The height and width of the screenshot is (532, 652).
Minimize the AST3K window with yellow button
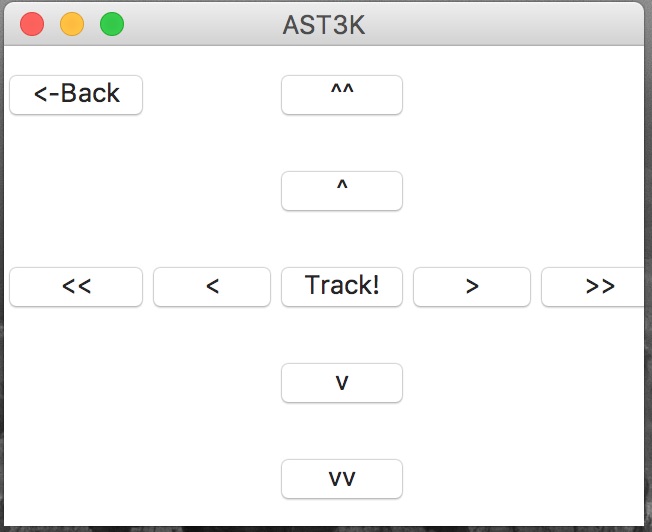point(72,24)
